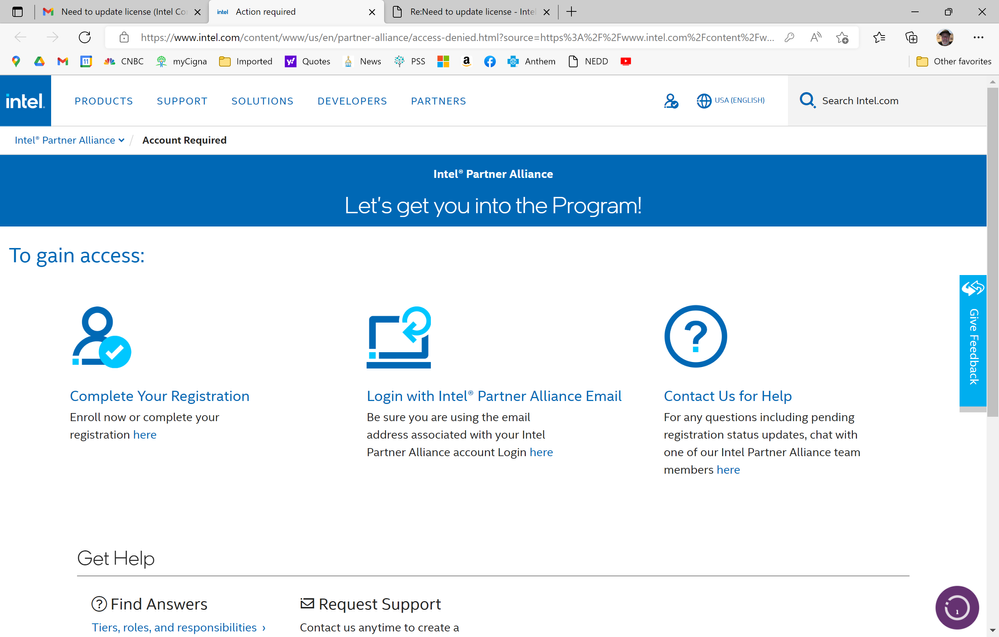Viewport: 999px width, 637px height.
Task: Click the globe language icon
Action: [x=703, y=101]
